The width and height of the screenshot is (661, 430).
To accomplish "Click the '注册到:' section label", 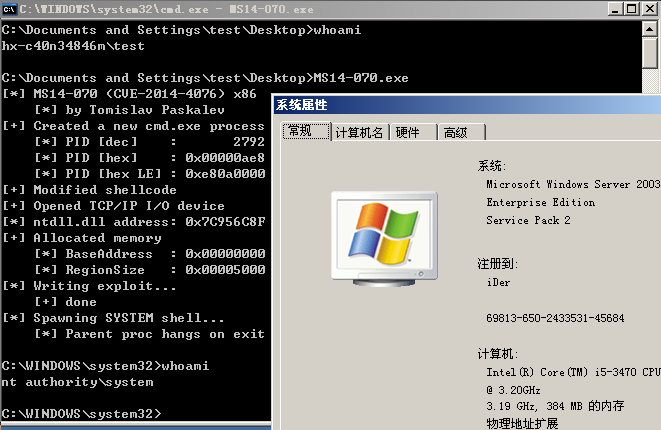I will pyautogui.click(x=497, y=264).
